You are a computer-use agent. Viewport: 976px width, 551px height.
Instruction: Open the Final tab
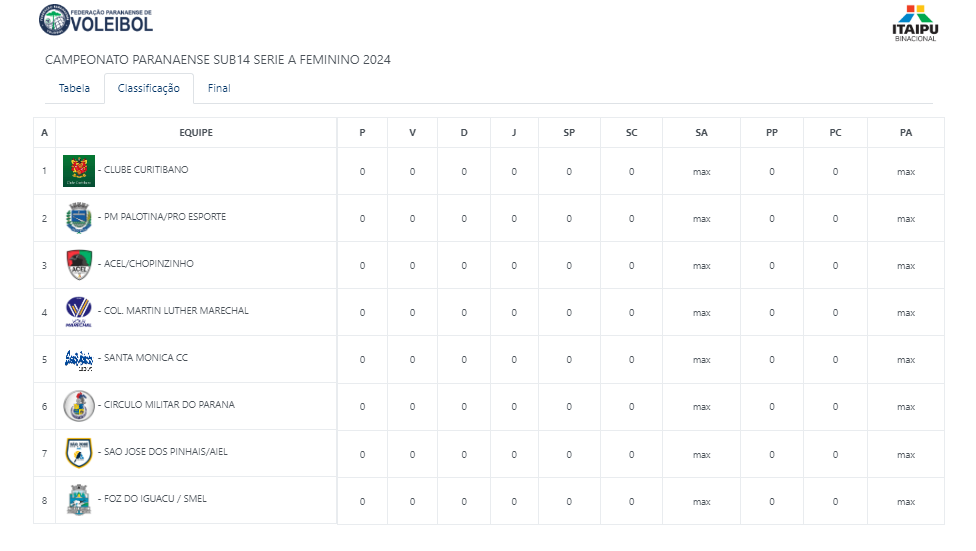[219, 88]
